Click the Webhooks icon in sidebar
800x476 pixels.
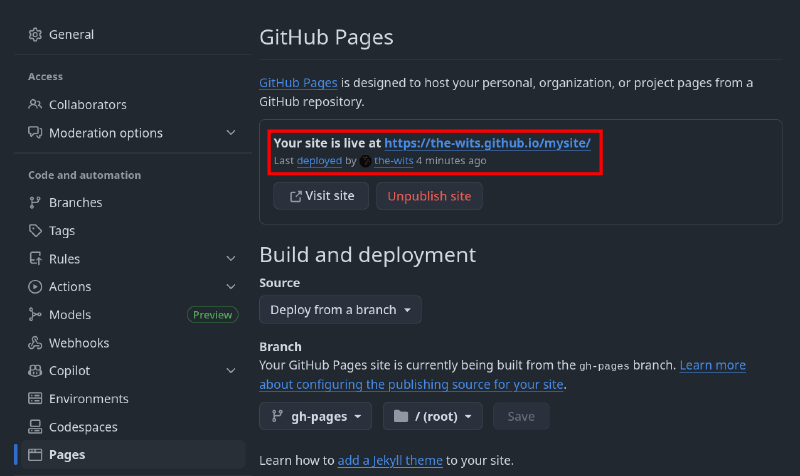point(35,343)
